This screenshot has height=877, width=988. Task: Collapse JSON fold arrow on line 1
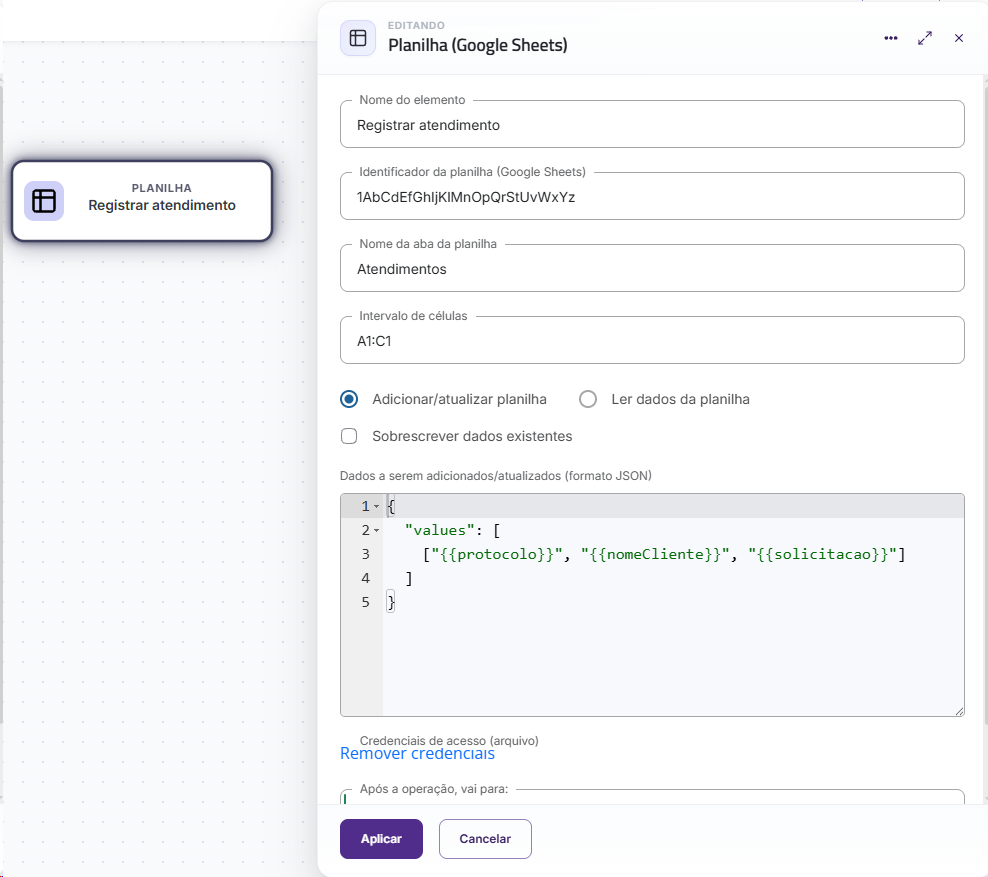click(x=376, y=507)
